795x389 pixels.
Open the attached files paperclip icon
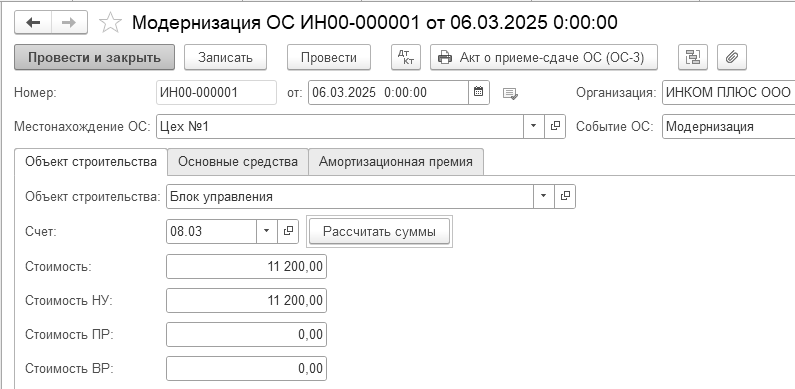pyautogui.click(x=731, y=57)
